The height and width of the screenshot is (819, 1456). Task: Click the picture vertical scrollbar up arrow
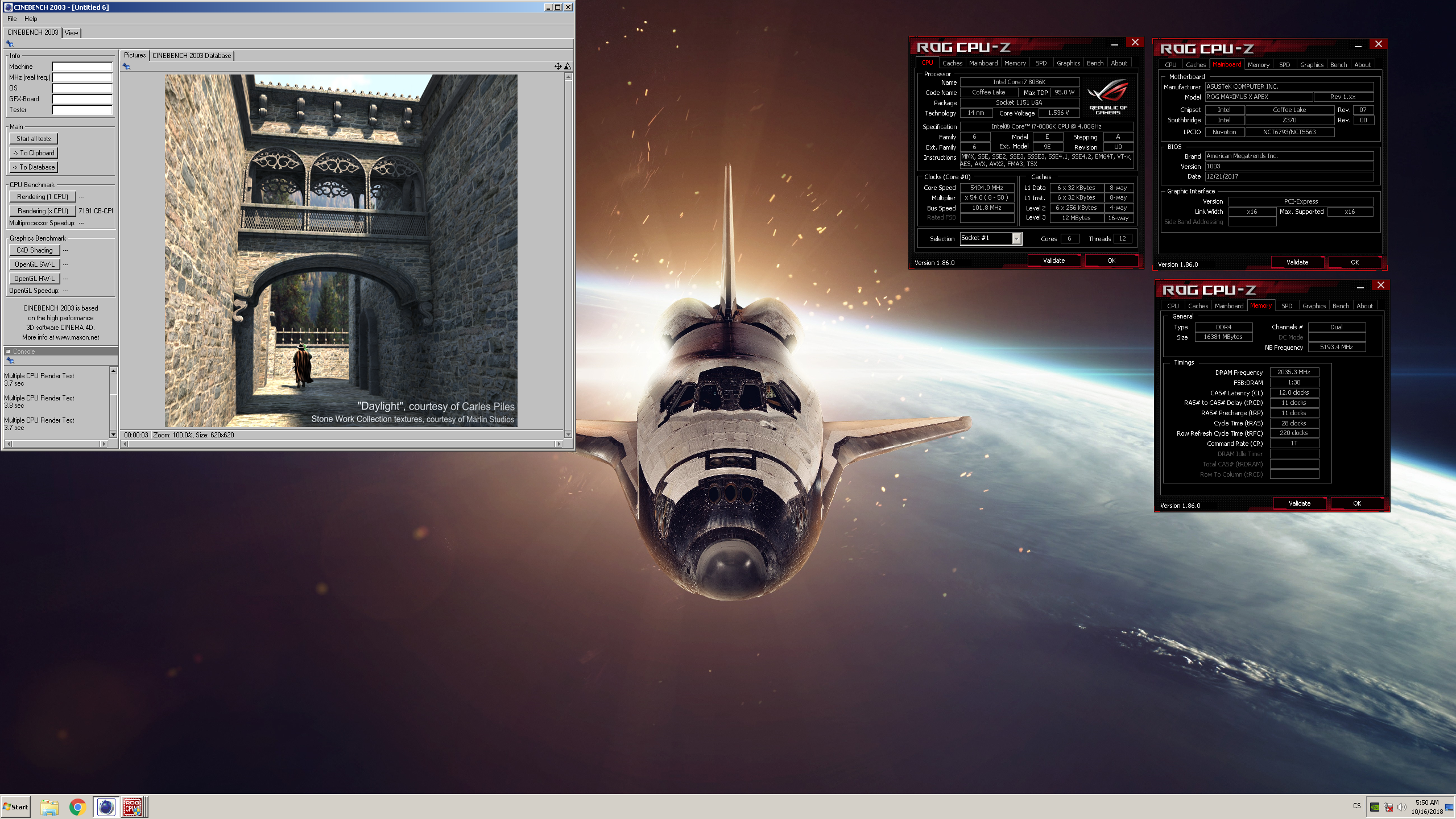tap(568, 76)
